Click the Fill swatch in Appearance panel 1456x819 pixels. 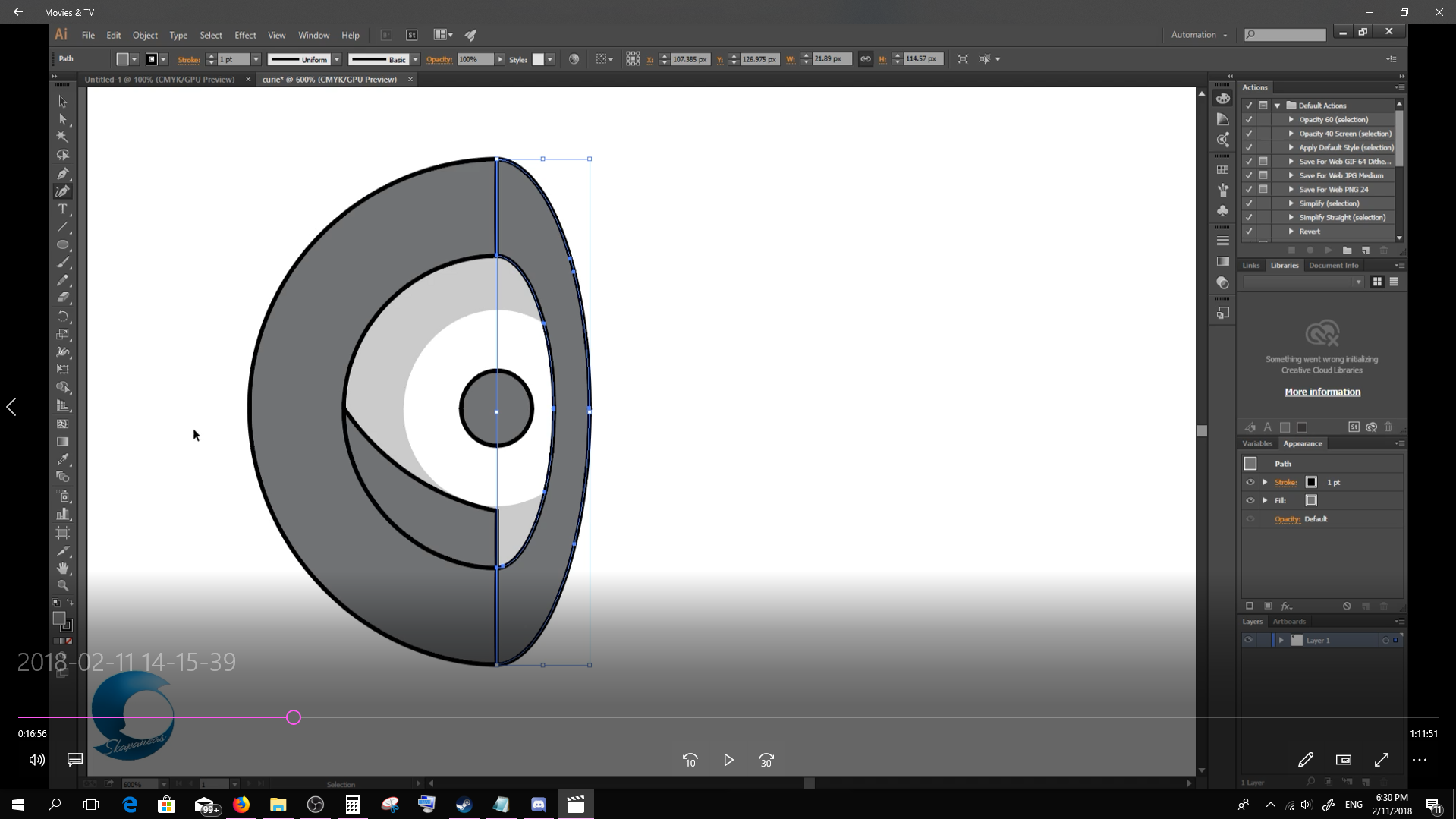1311,500
